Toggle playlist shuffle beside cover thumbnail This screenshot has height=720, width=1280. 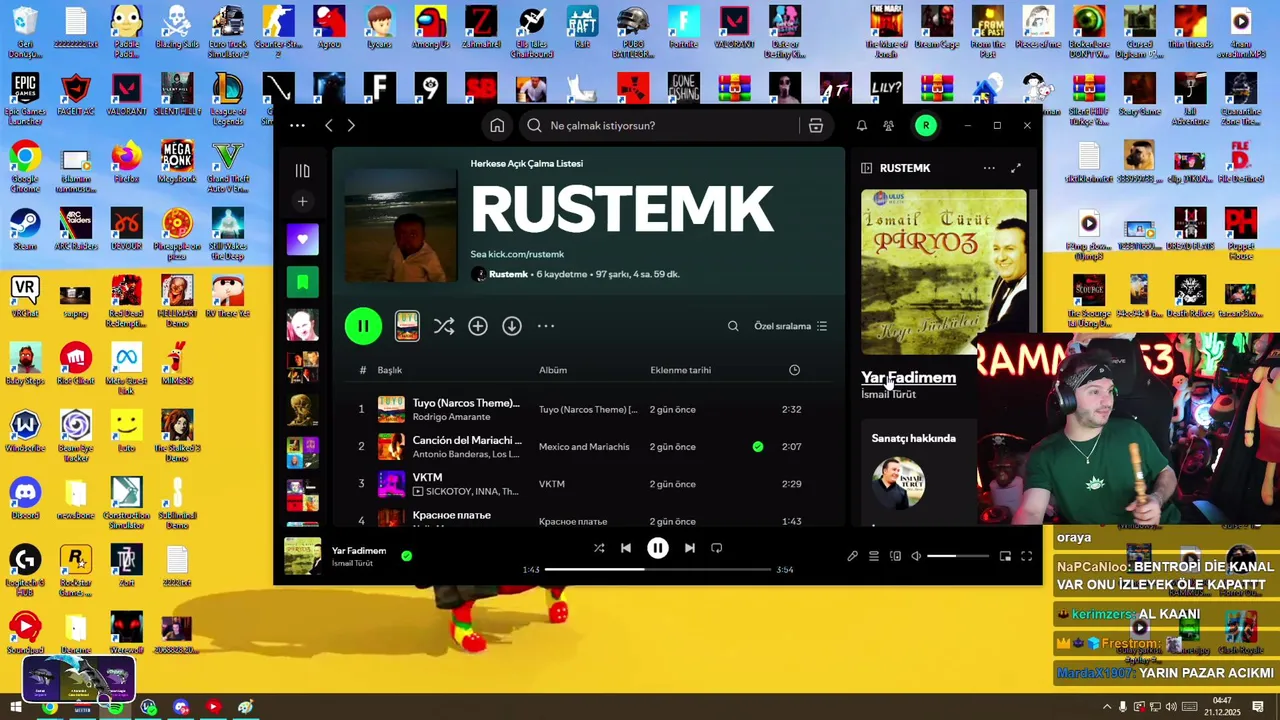(x=444, y=326)
